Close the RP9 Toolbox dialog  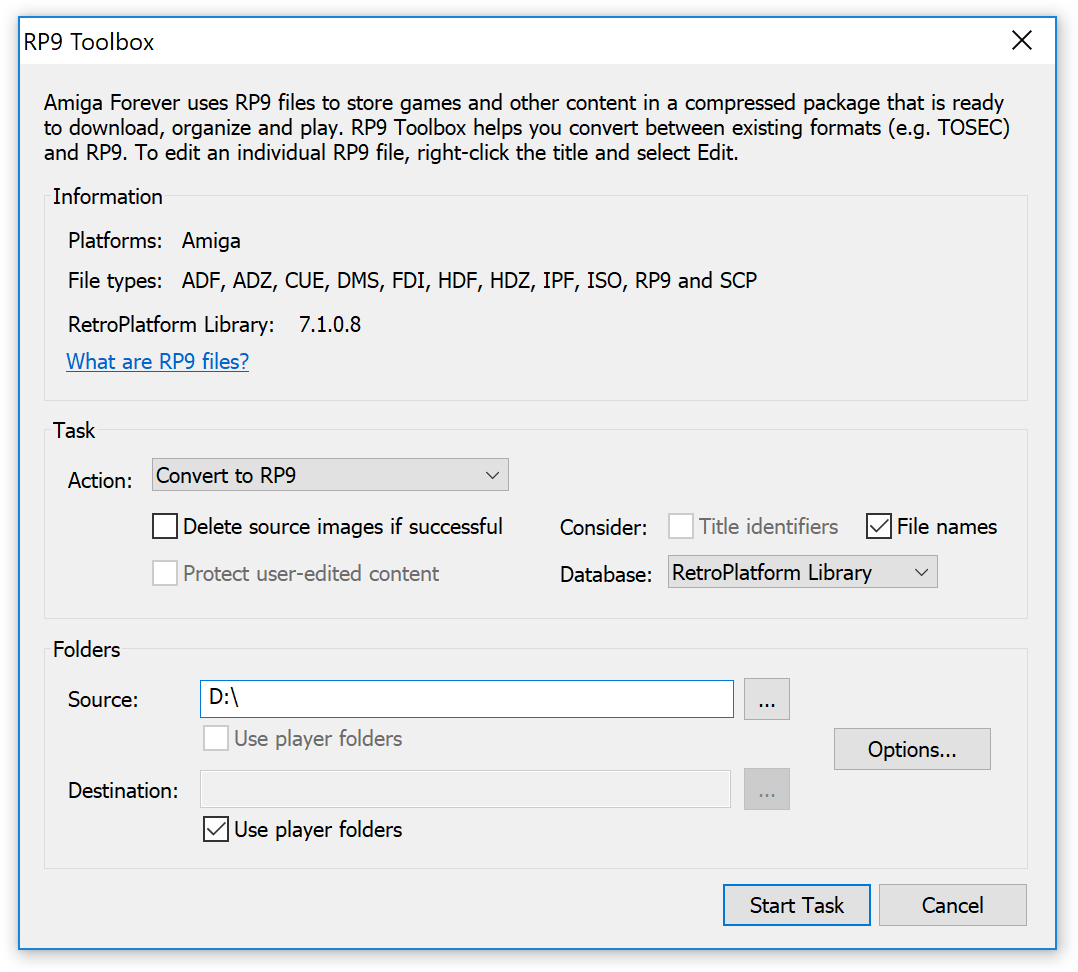(x=1022, y=41)
